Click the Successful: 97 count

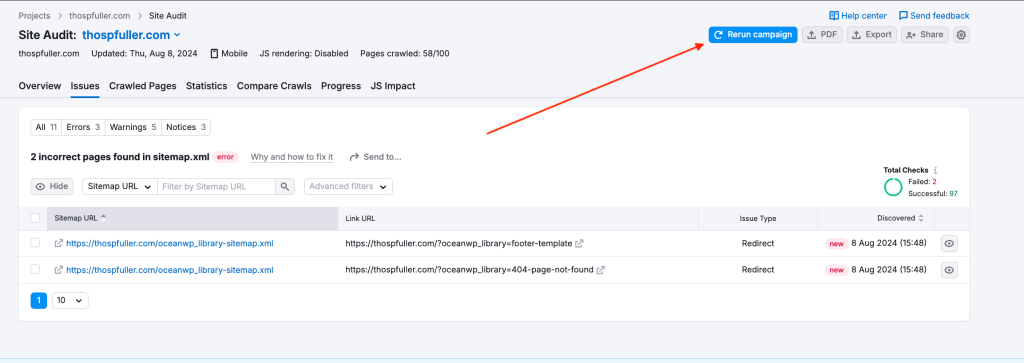(933, 193)
